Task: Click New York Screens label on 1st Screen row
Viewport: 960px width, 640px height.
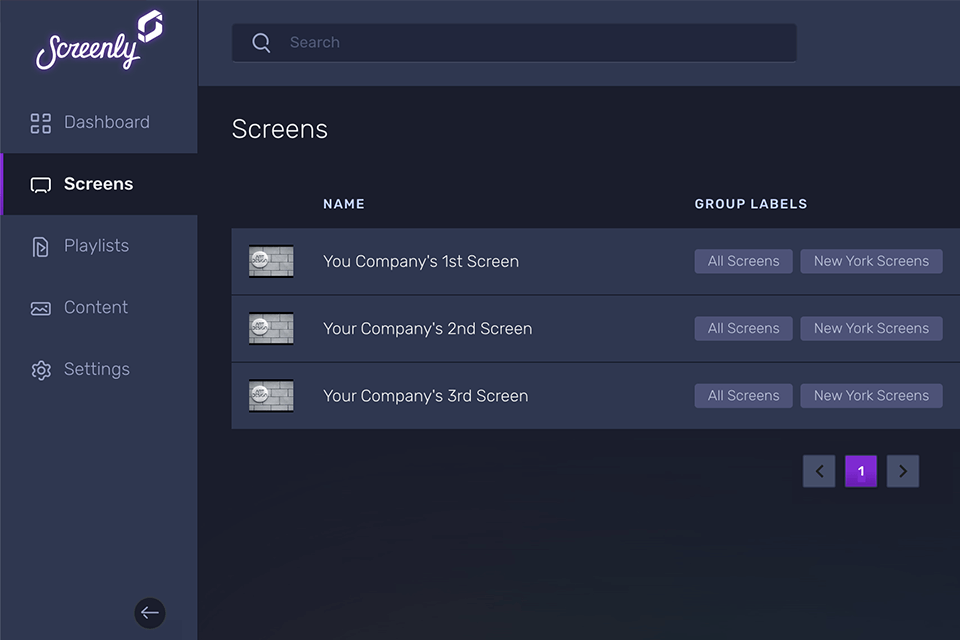Action: click(871, 262)
